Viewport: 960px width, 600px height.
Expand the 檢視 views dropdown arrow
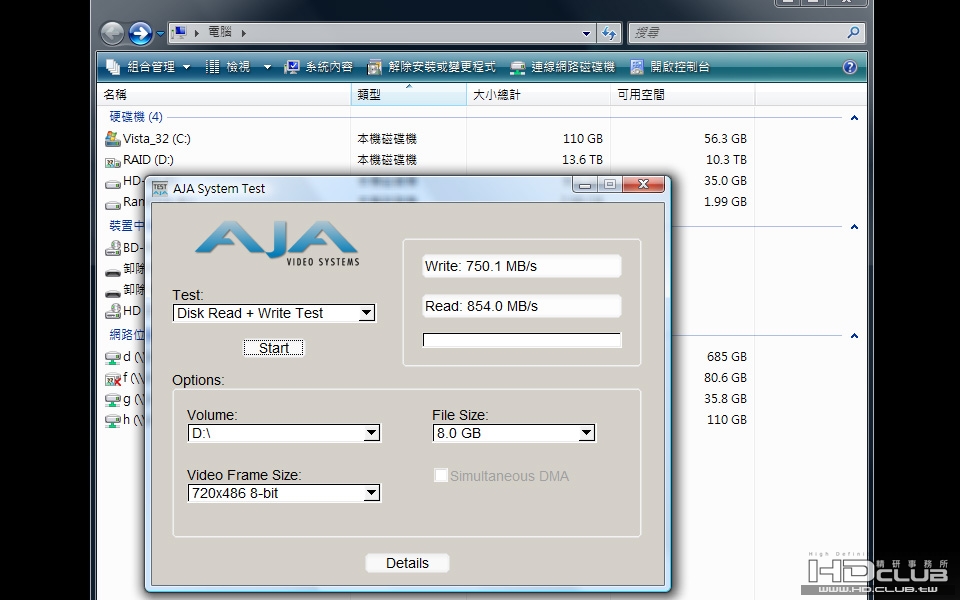tap(268, 67)
